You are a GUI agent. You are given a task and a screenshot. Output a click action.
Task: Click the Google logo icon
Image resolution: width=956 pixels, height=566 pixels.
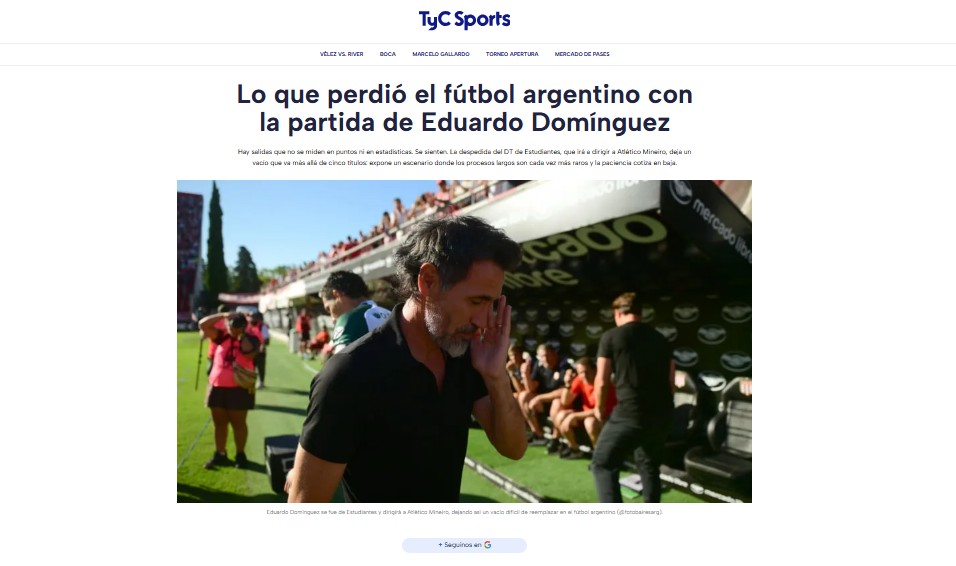[x=488, y=545]
